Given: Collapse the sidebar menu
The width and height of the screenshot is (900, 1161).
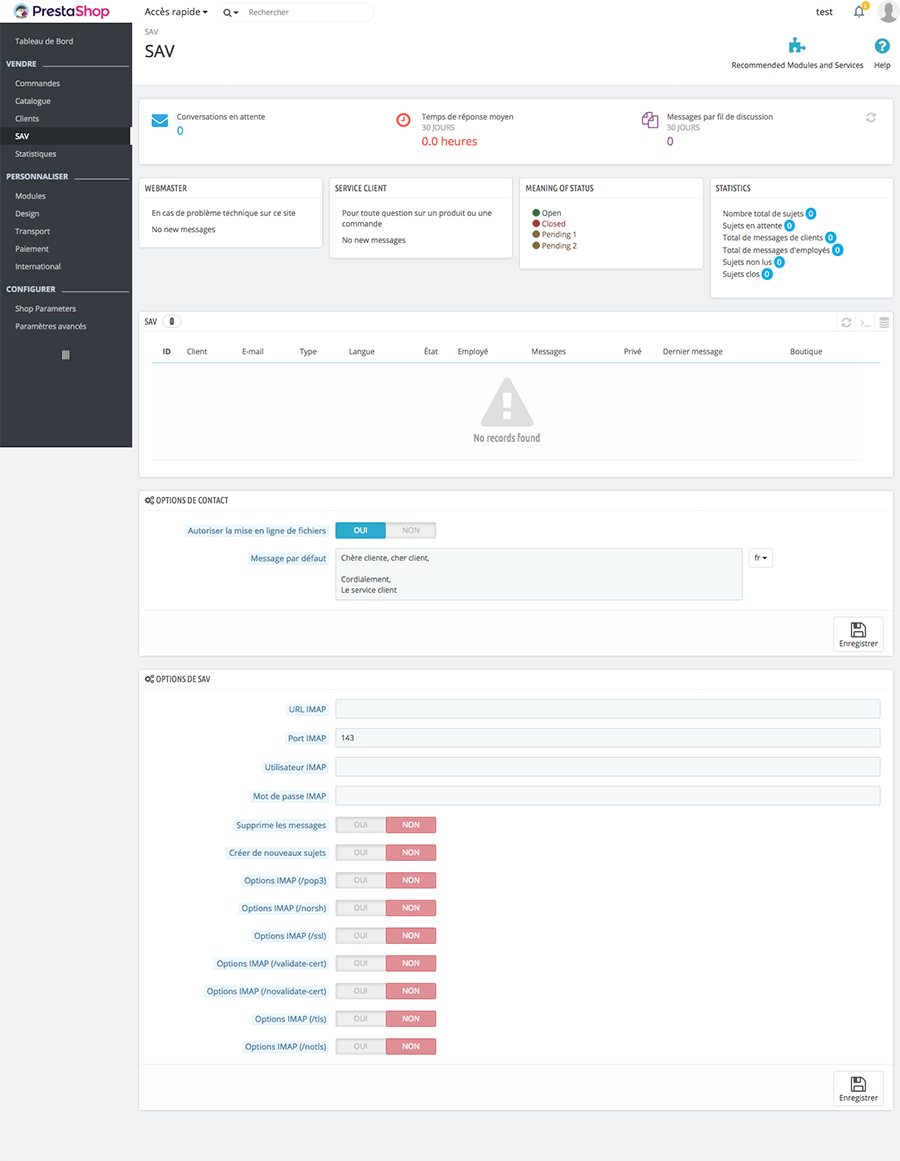Looking at the screenshot, I should click(66, 355).
